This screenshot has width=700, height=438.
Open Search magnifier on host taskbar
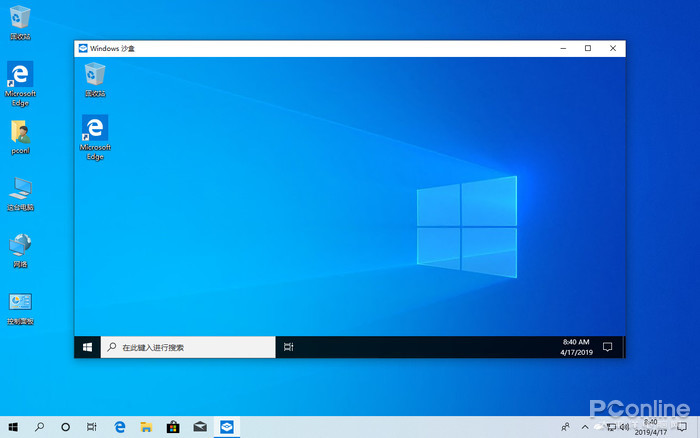(40, 427)
